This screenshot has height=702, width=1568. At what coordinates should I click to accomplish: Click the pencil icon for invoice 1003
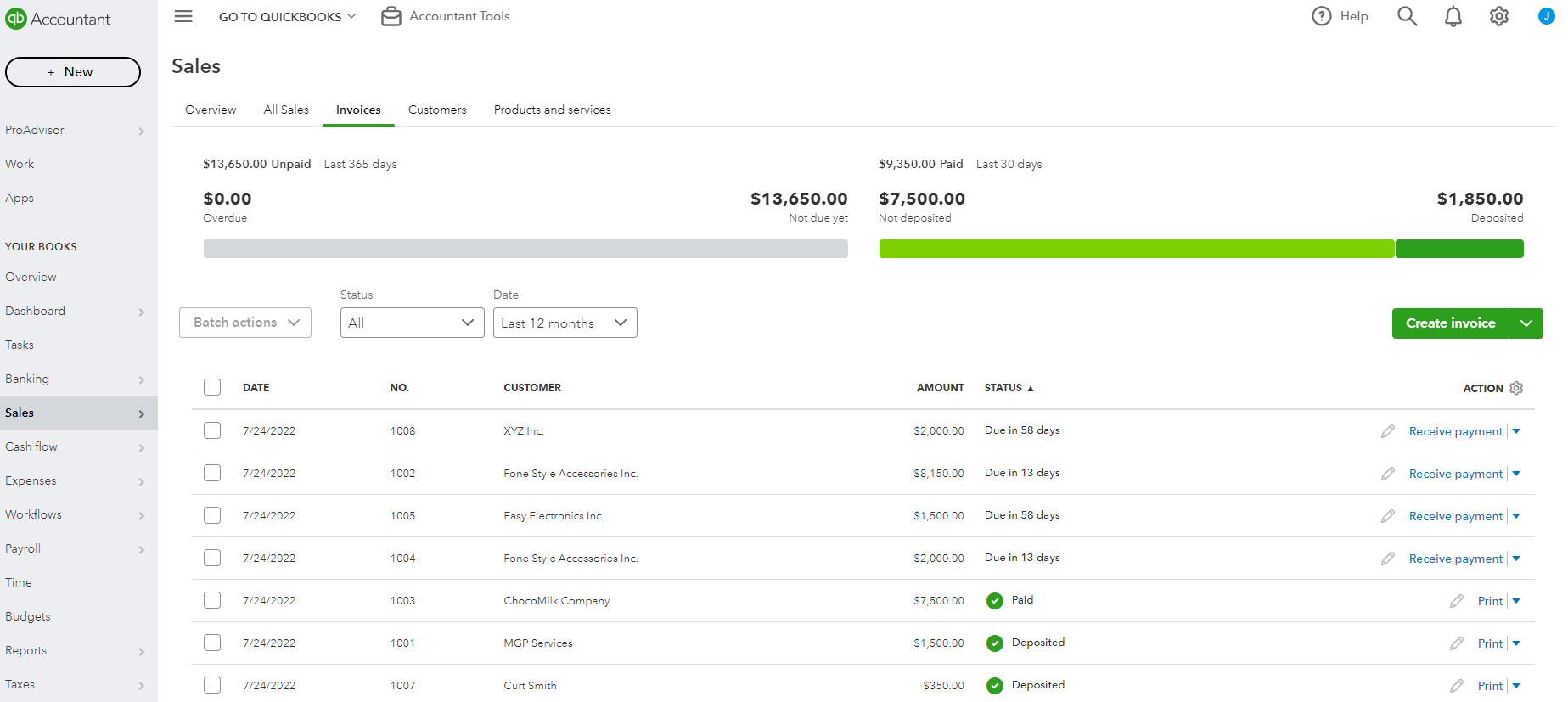1457,601
